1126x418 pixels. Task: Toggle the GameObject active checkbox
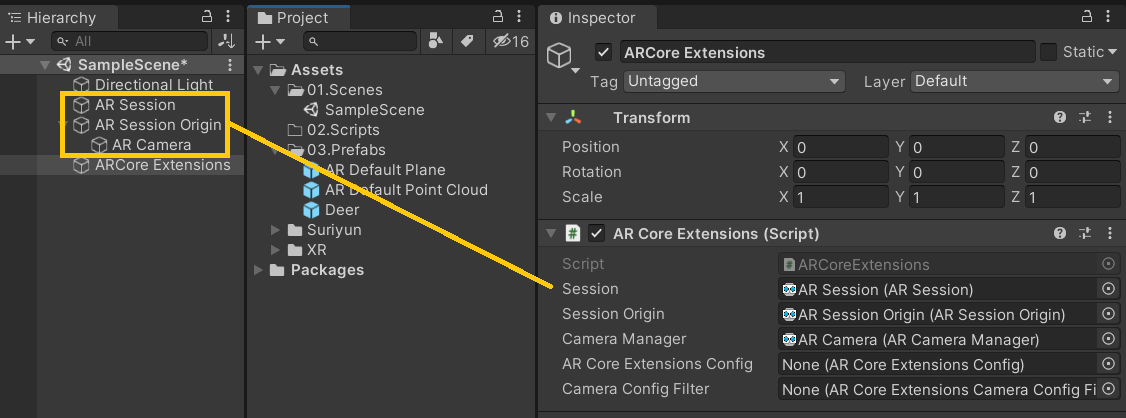pos(603,52)
